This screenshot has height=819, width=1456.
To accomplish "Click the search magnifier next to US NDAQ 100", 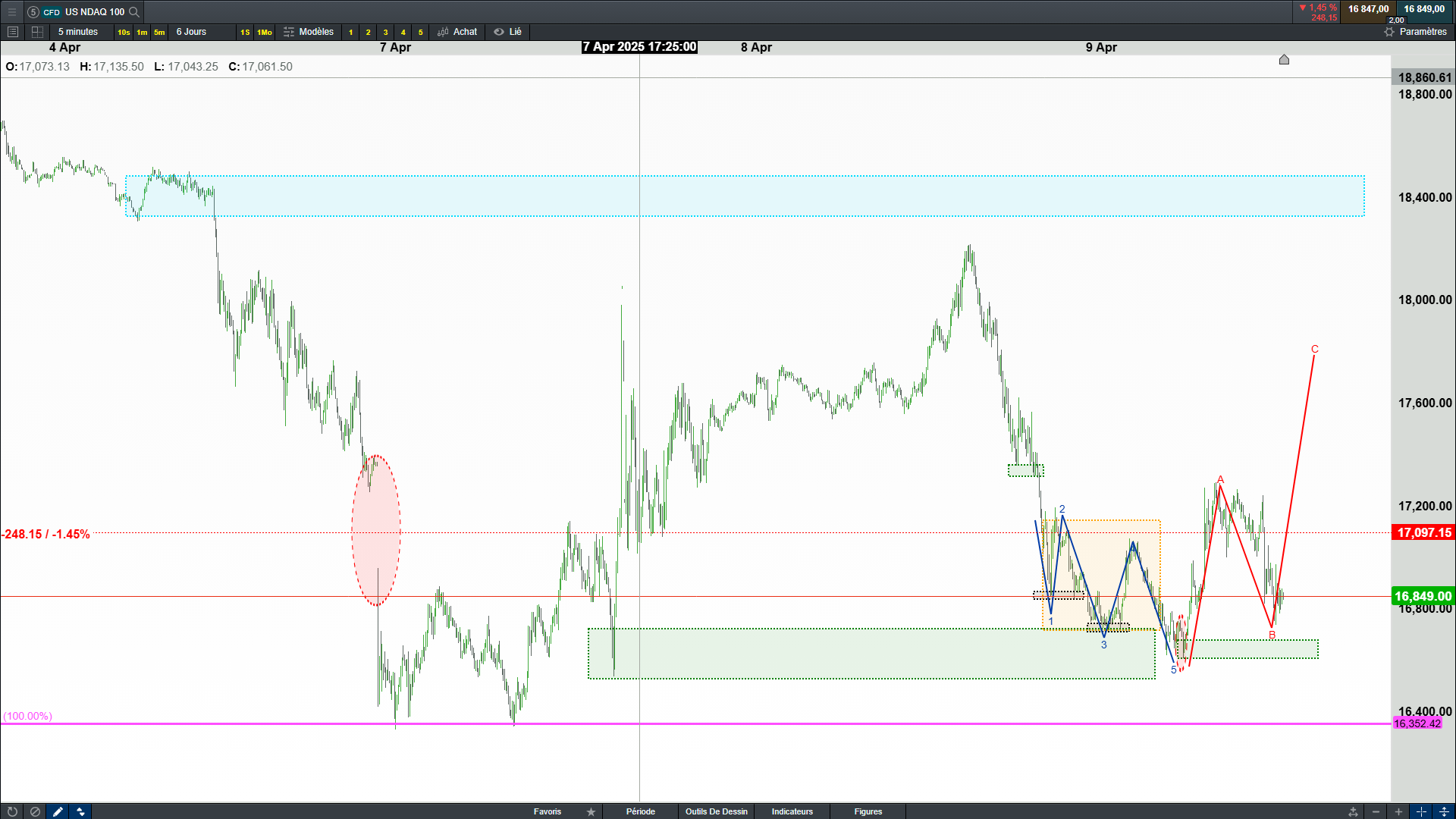I will coord(134,11).
